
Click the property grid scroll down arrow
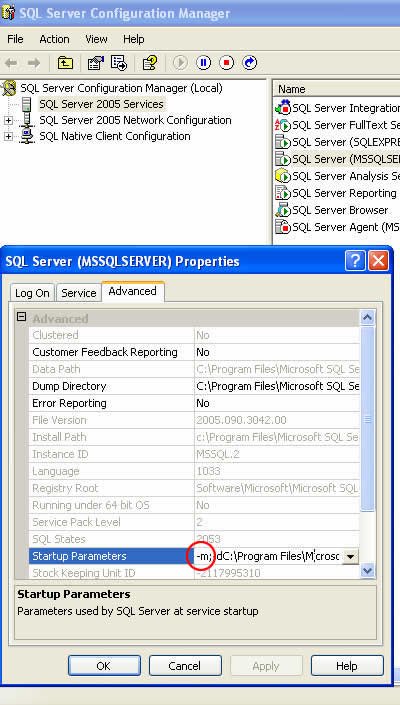367,571
